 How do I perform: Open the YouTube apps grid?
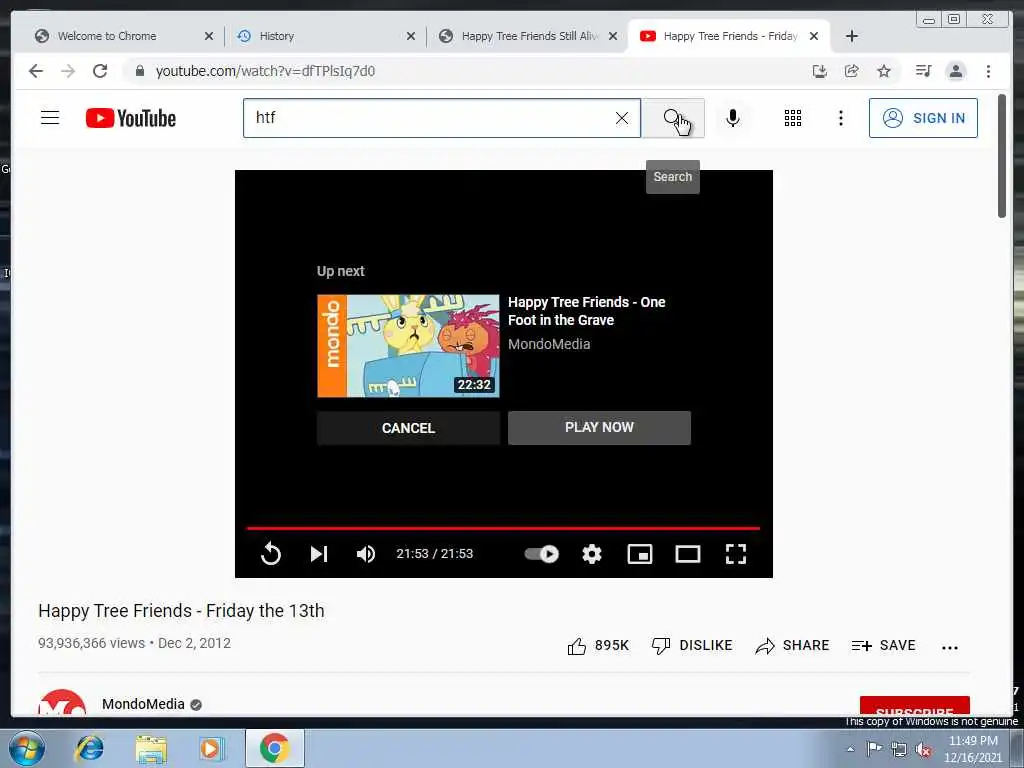pos(792,118)
